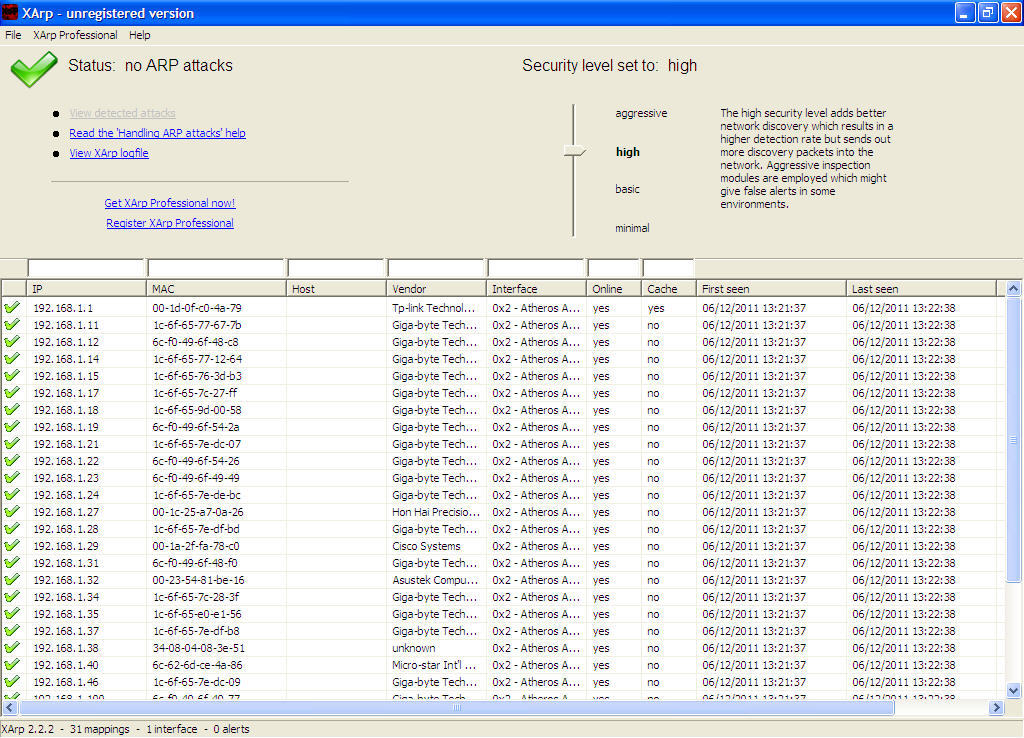Image resolution: width=1024 pixels, height=738 pixels.
Task: Click the IP column filter field
Action: coord(86,268)
